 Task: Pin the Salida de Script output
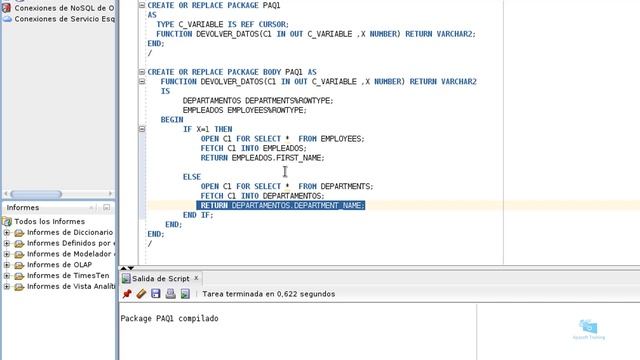[x=127, y=293]
